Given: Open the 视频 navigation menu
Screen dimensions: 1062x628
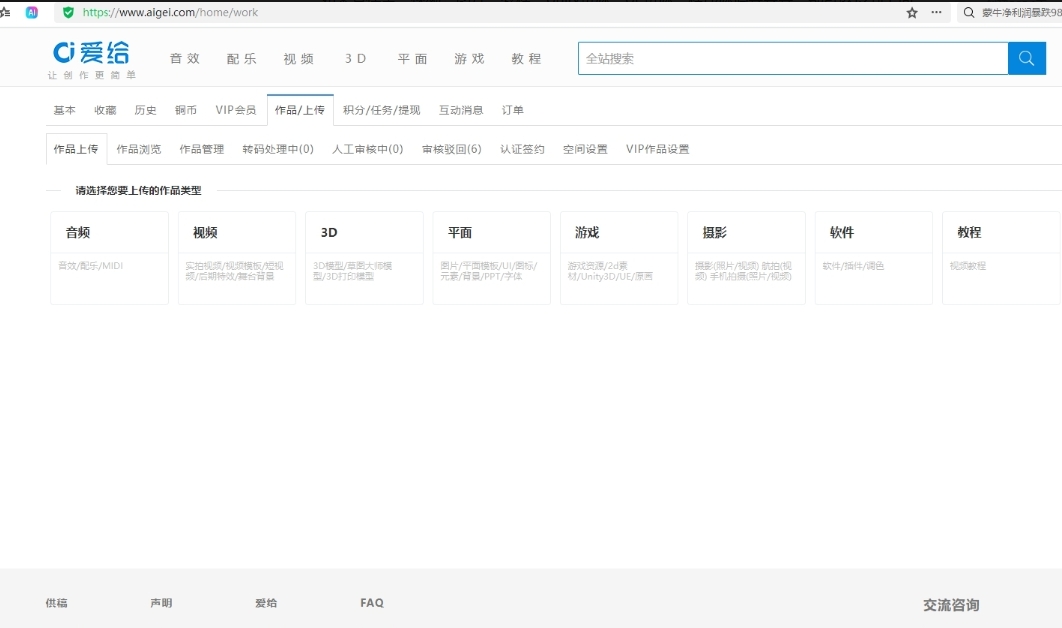Looking at the screenshot, I should pos(299,59).
